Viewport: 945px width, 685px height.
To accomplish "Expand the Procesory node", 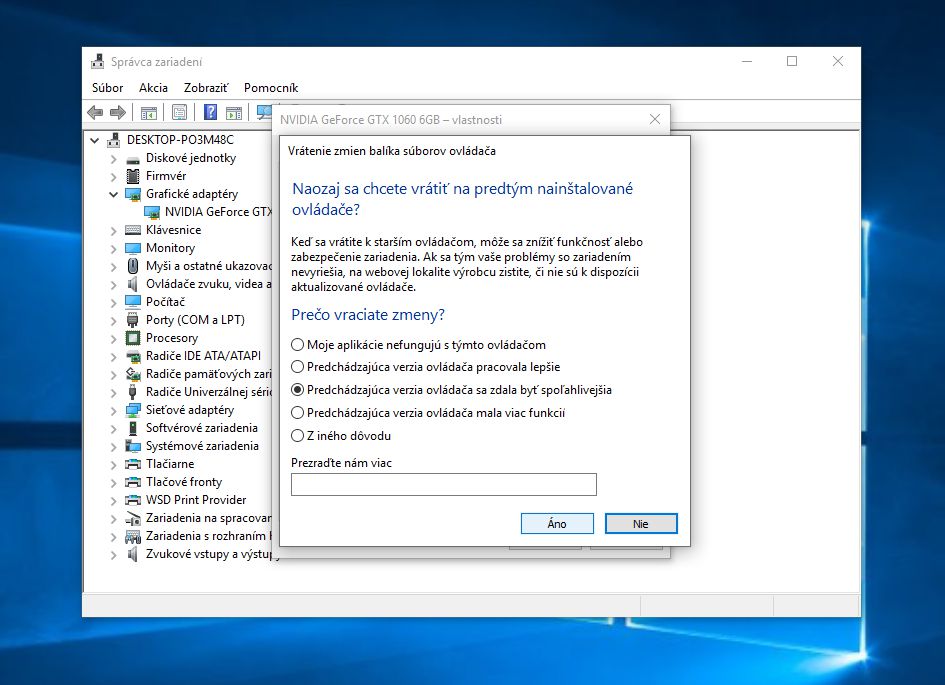I will click(113, 339).
